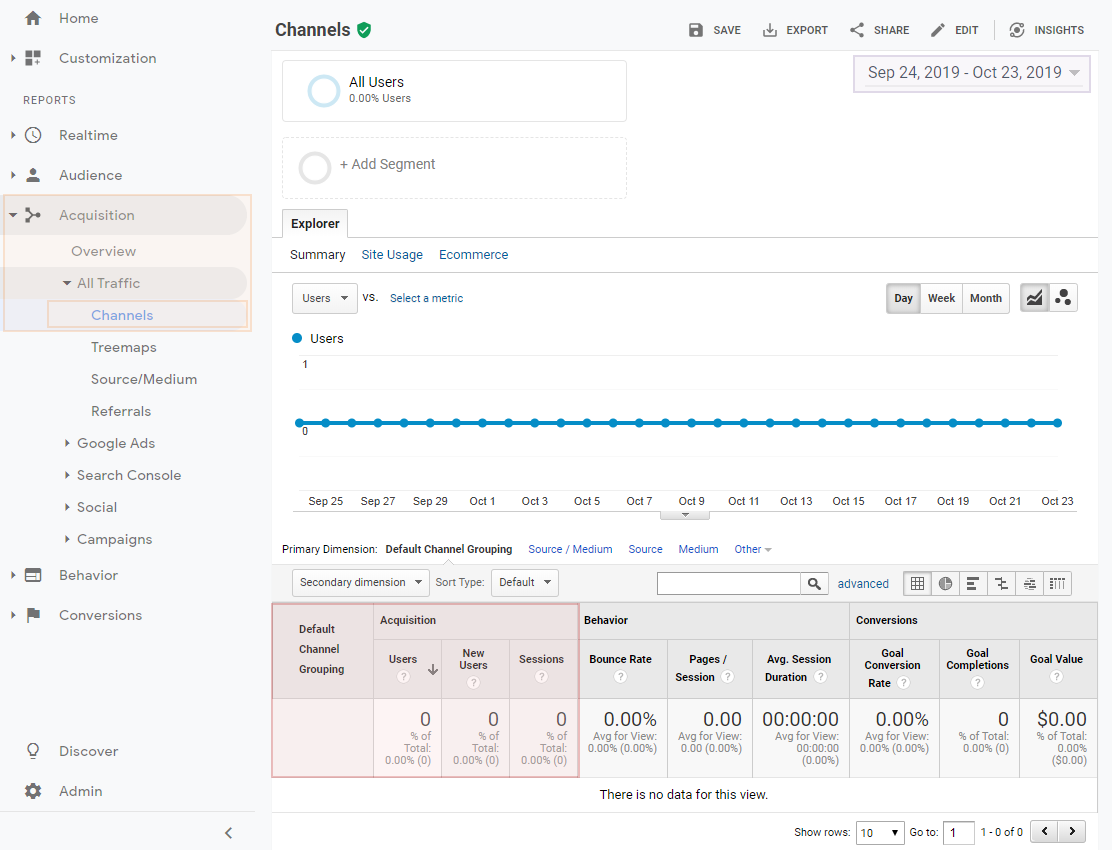Image resolution: width=1112 pixels, height=850 pixels.
Task: Set graph interval to Month
Action: click(986, 298)
